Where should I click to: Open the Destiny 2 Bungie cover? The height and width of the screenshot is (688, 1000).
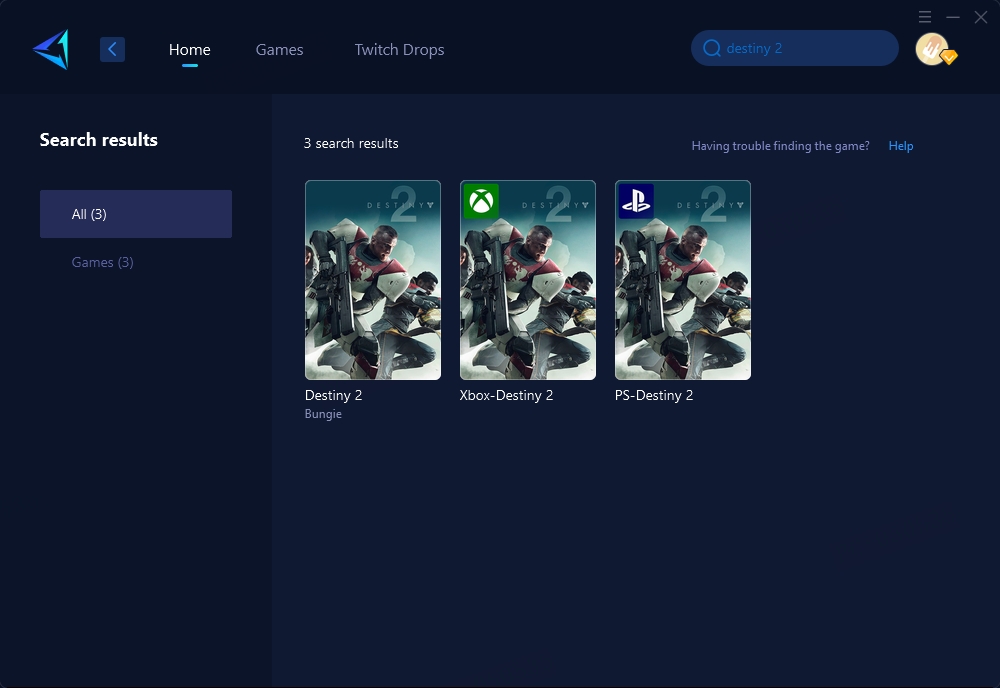[x=373, y=280]
